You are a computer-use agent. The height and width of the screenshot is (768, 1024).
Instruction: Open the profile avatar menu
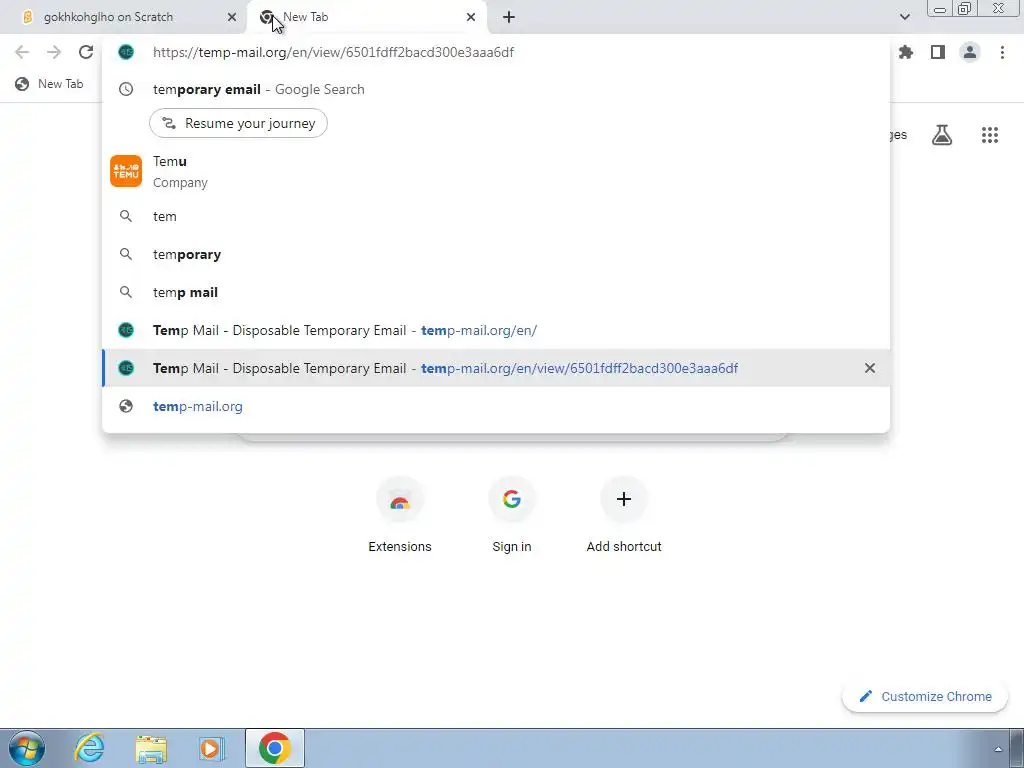click(x=970, y=52)
